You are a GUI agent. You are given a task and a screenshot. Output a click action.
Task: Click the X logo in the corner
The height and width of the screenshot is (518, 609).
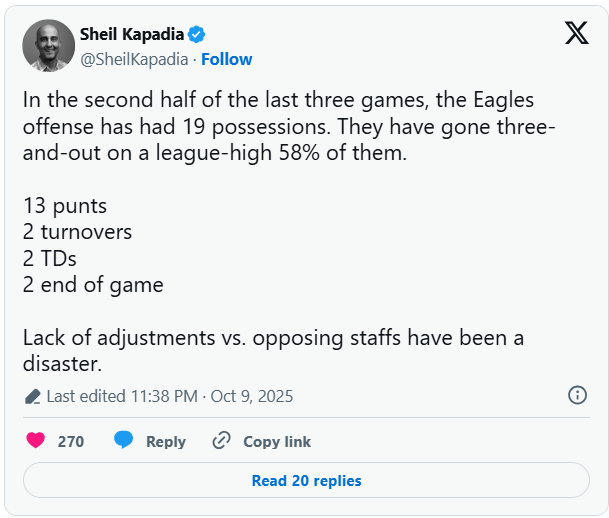pos(576,34)
